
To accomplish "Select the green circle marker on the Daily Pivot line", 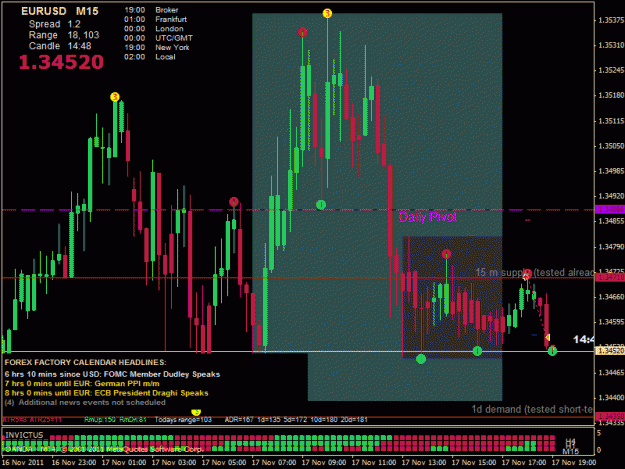I will click(321, 205).
